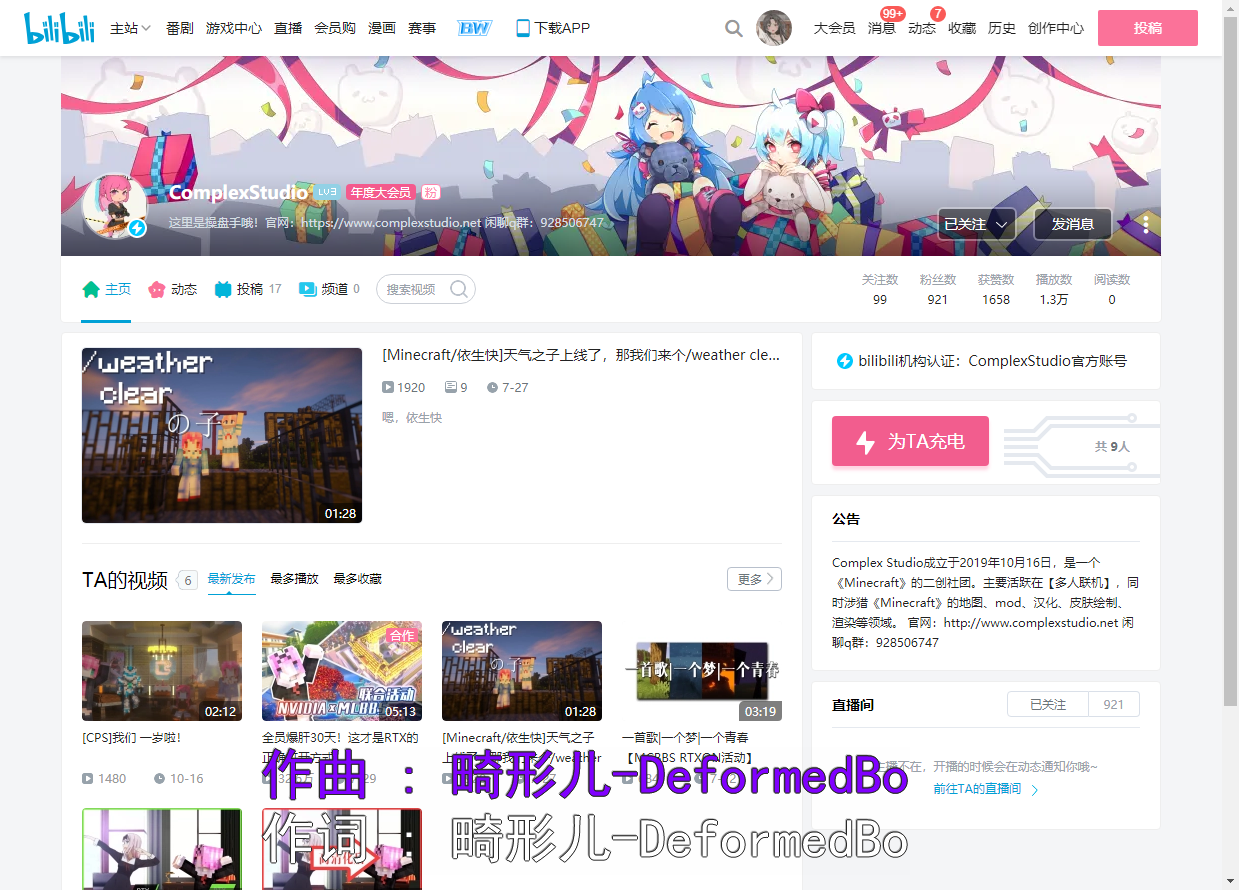
Task: Click 播放数 1.3万 stat
Action: [1054, 289]
